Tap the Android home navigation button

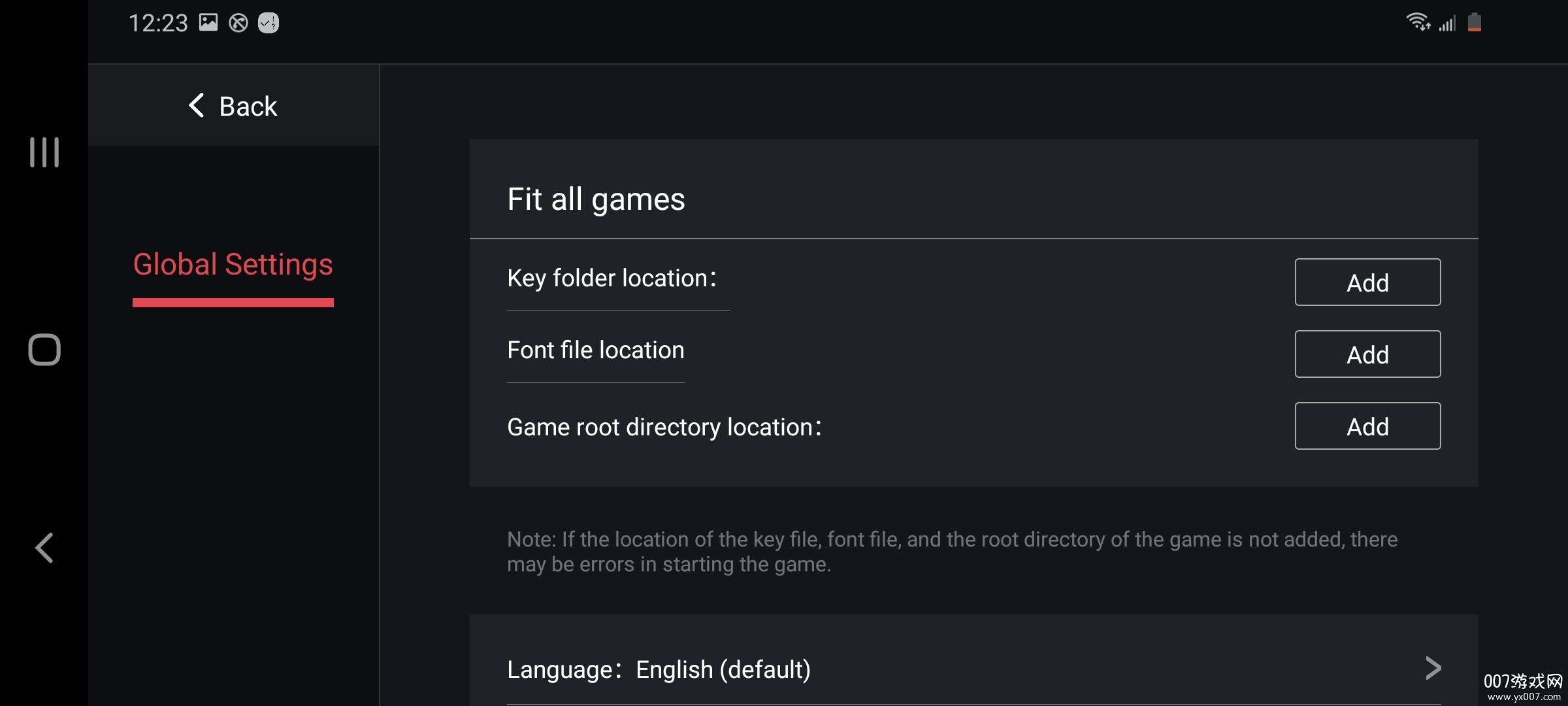(44, 350)
